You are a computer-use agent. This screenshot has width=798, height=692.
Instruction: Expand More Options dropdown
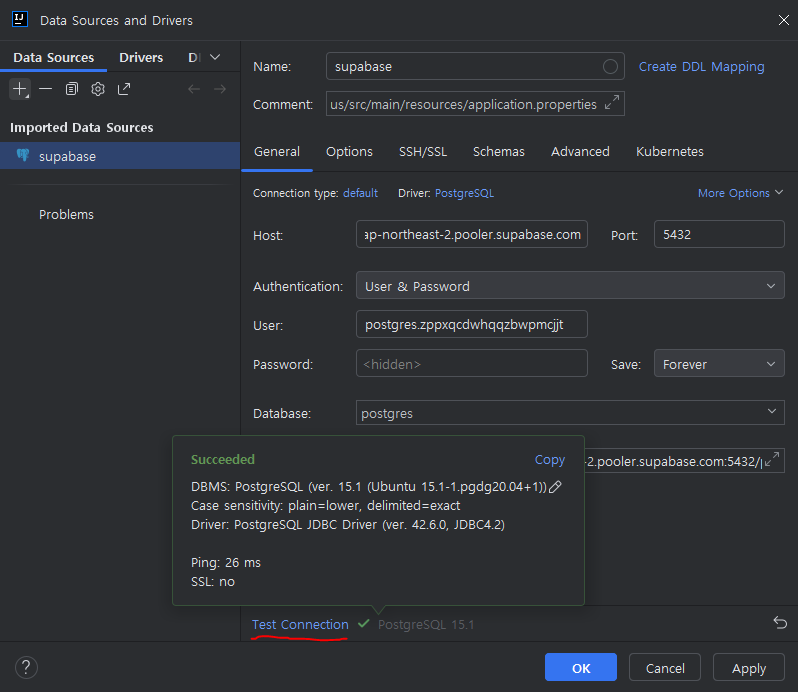point(740,193)
